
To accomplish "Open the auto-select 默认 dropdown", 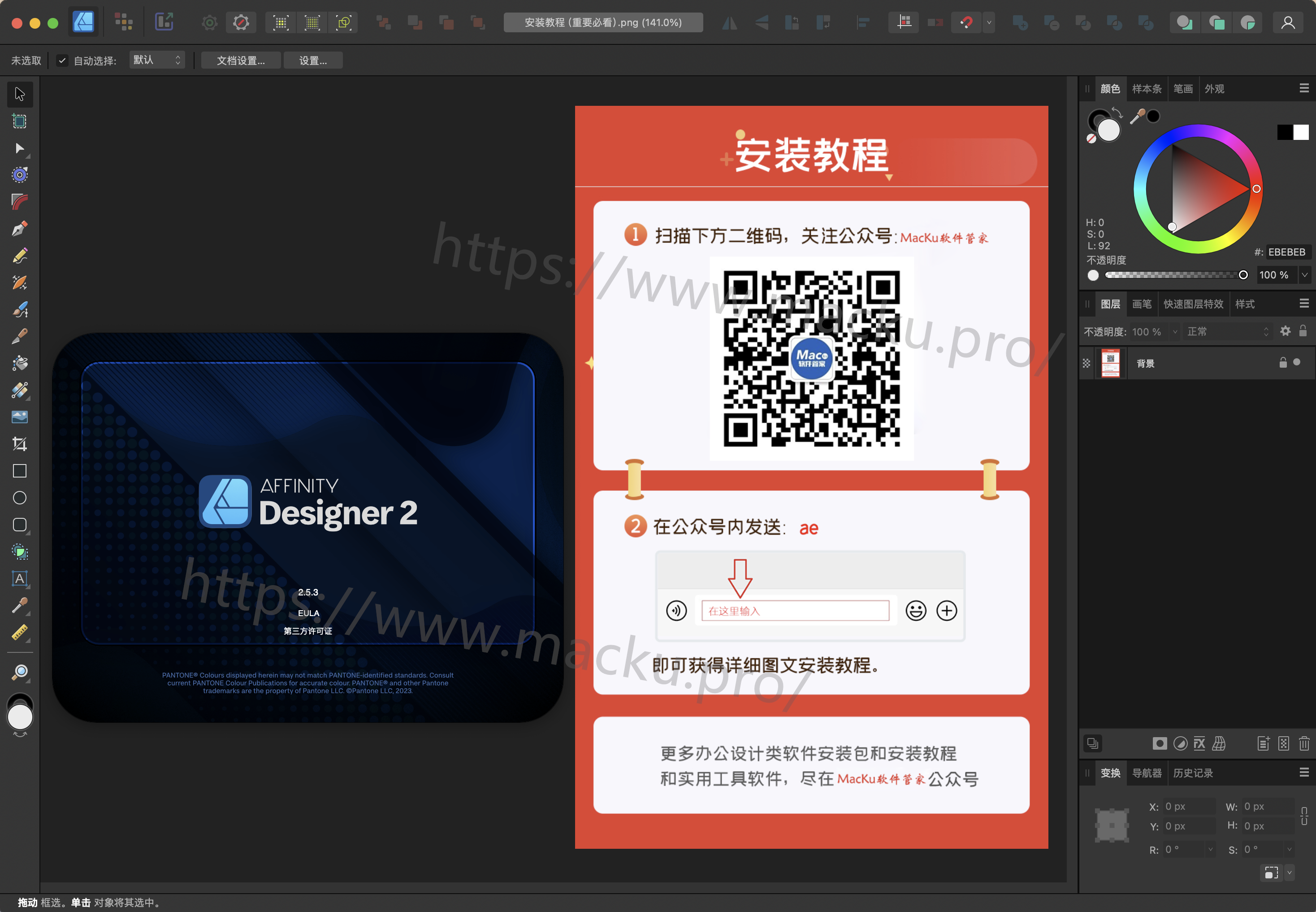I will click(157, 60).
